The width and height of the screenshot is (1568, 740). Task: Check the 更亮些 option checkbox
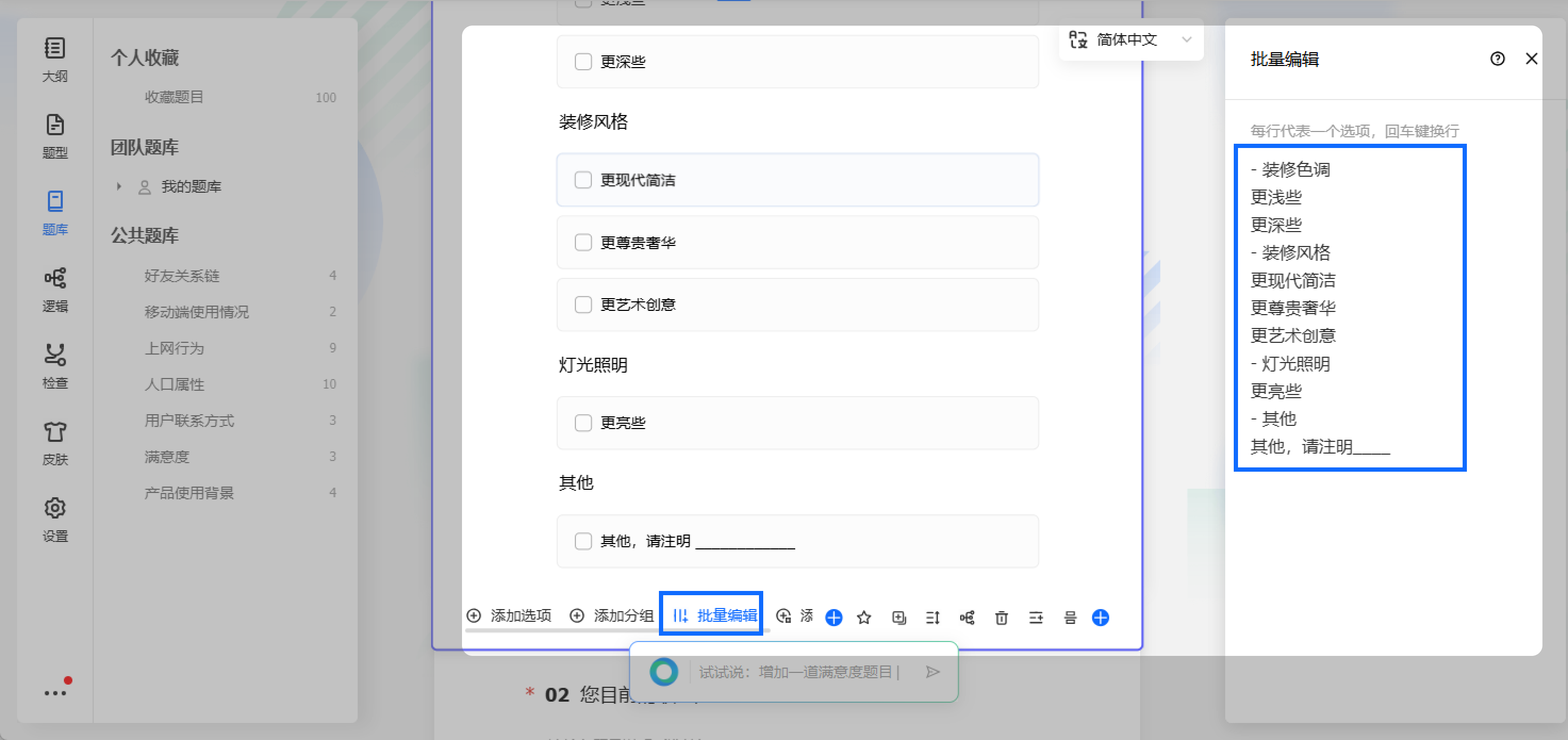[x=583, y=423]
